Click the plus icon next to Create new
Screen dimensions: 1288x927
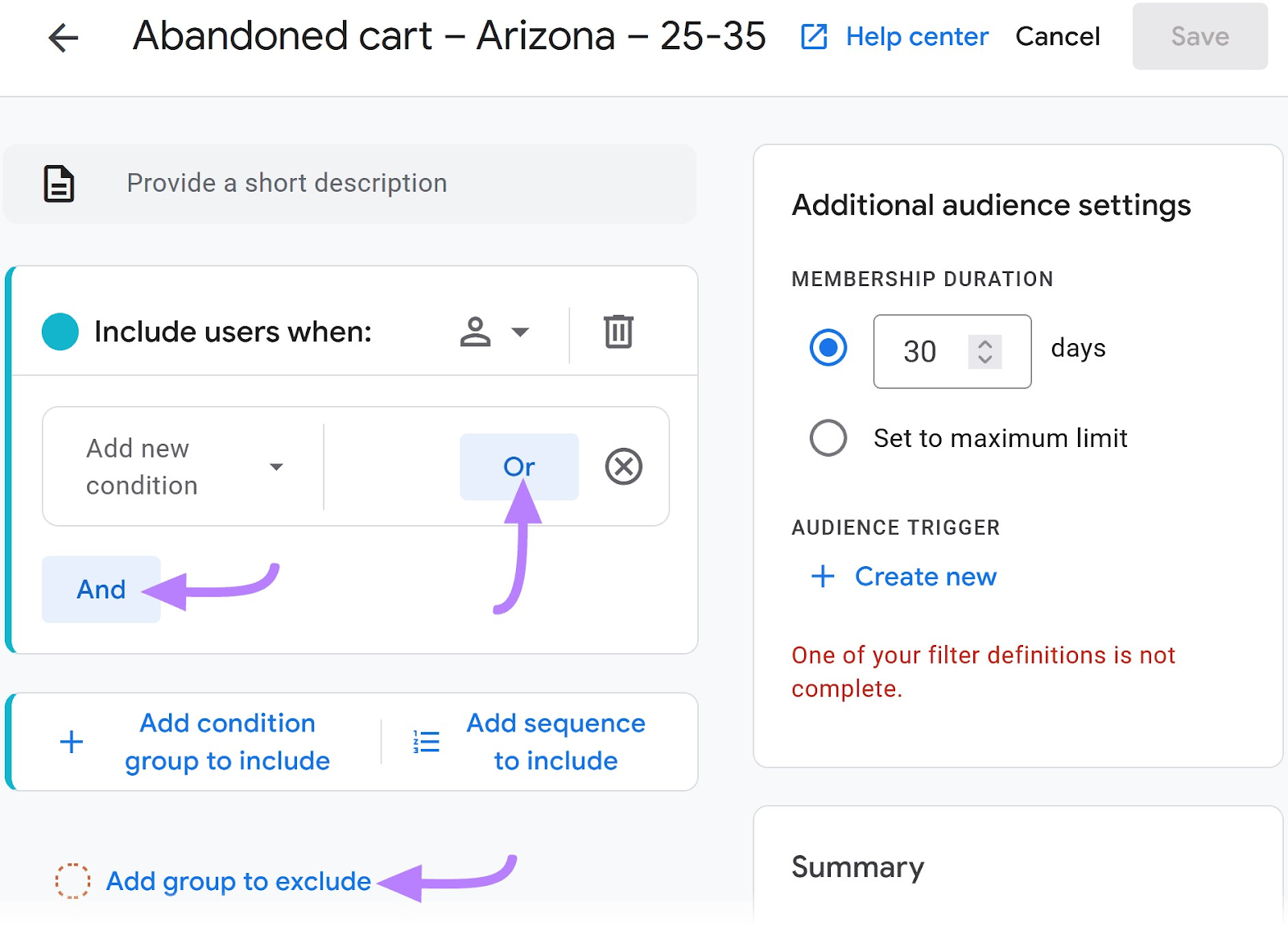[821, 577]
